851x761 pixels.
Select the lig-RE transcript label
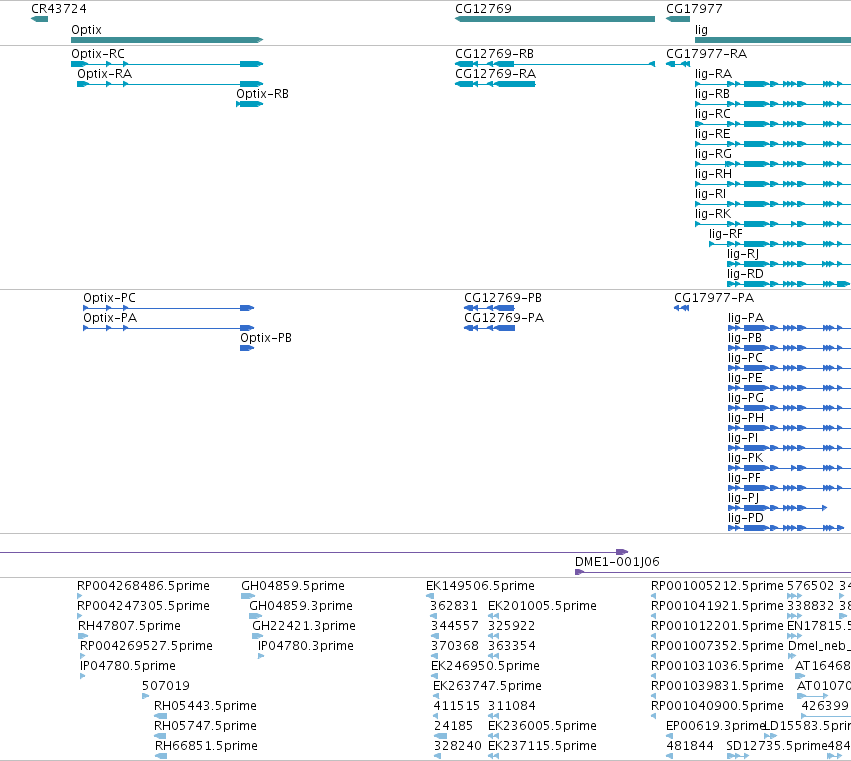(713, 134)
